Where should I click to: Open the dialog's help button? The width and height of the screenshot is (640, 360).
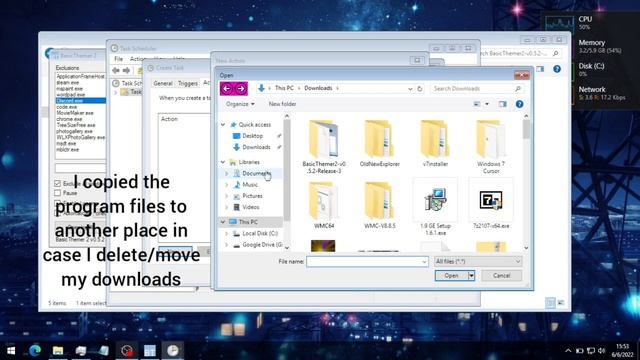point(519,104)
